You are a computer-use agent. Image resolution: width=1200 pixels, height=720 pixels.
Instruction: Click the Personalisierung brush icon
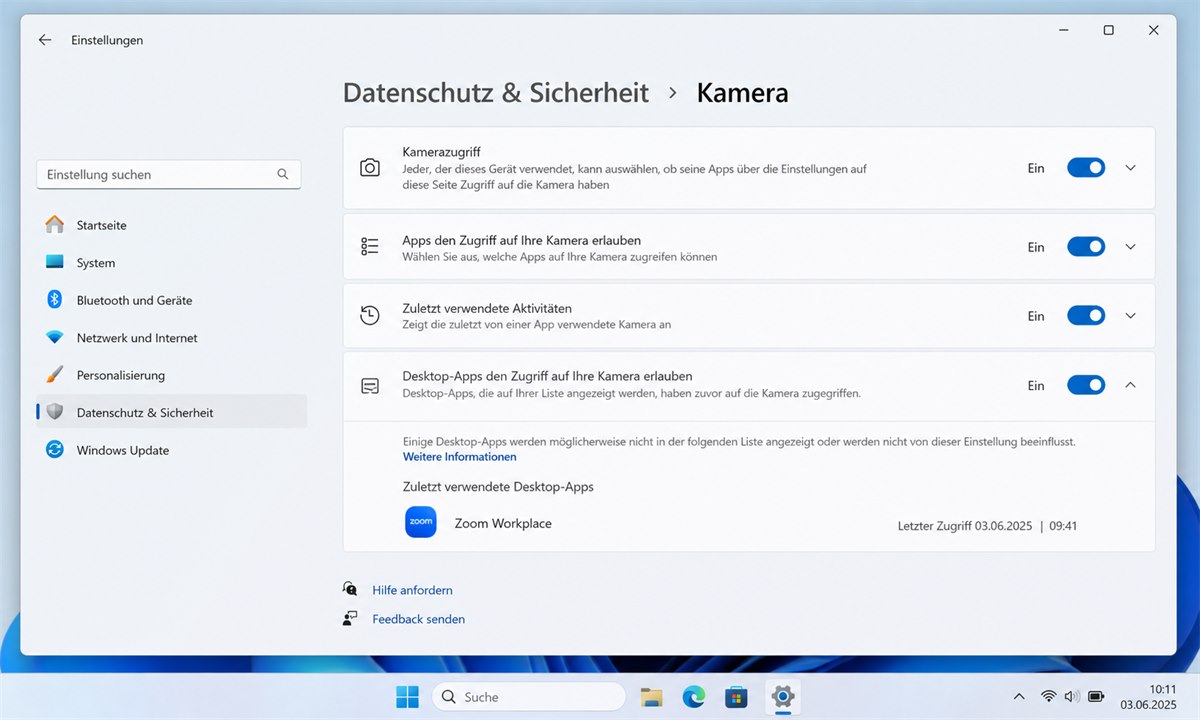[55, 375]
